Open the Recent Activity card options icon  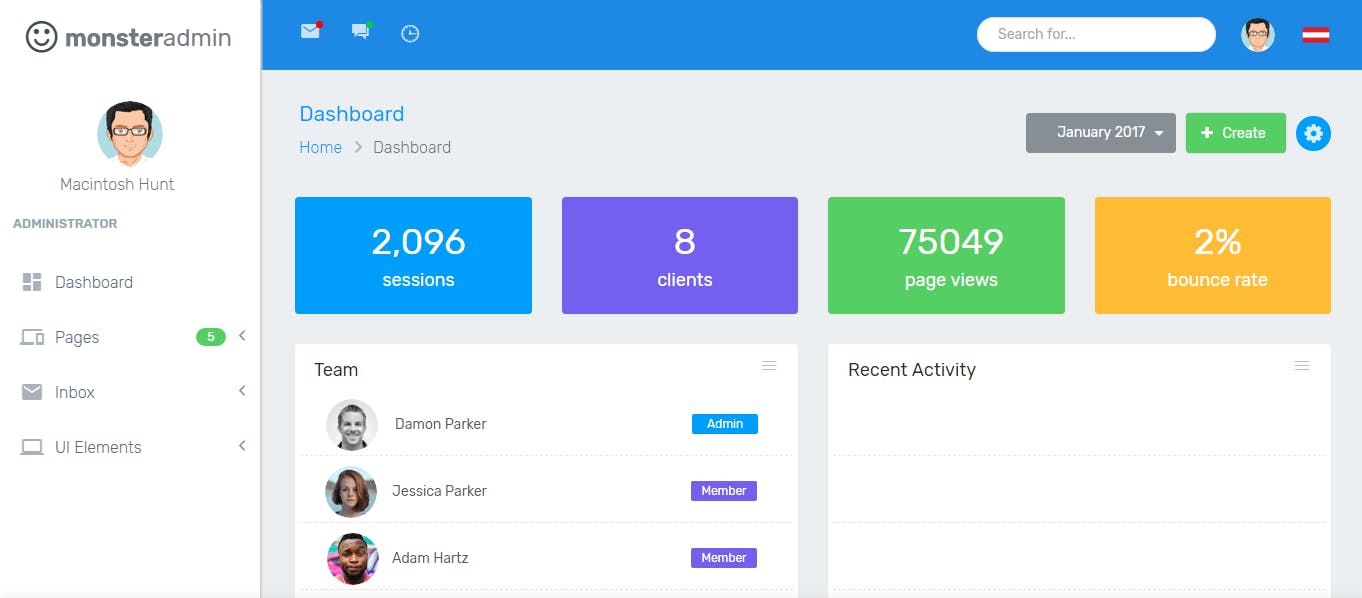pyautogui.click(x=1301, y=366)
